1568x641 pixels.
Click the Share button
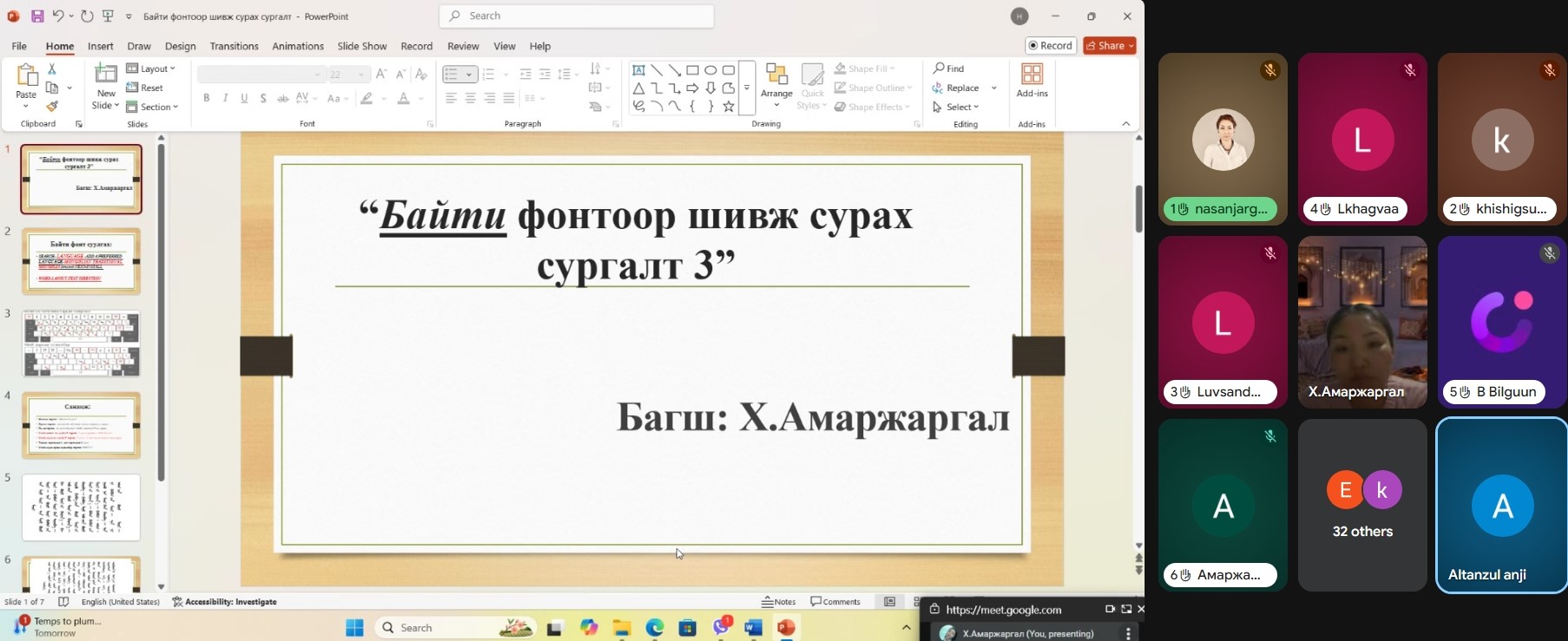[1109, 46]
